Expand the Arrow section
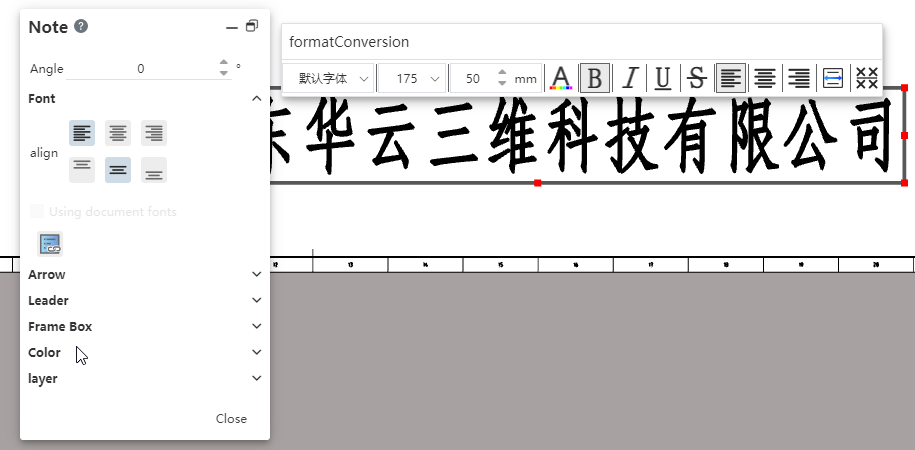This screenshot has width=915, height=450. (145, 274)
